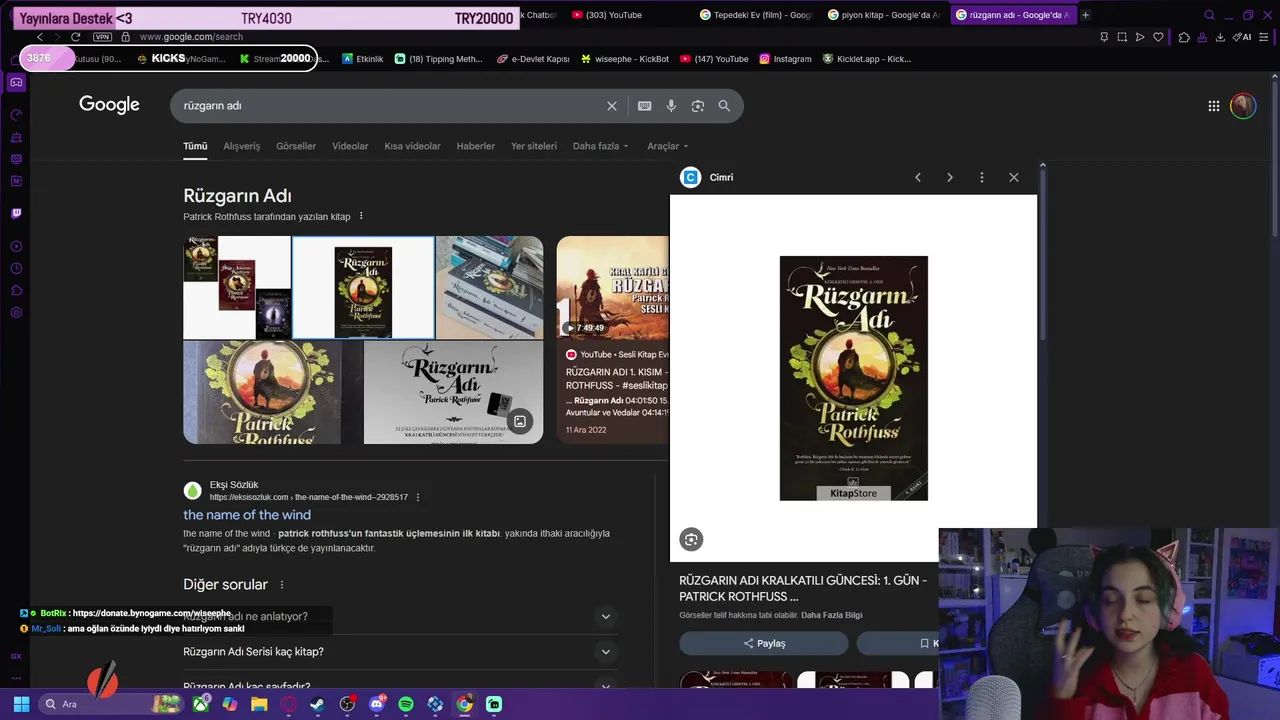Play the YouTube Sesli Kitap video thumbnail
1280x720 pixels.
612,288
